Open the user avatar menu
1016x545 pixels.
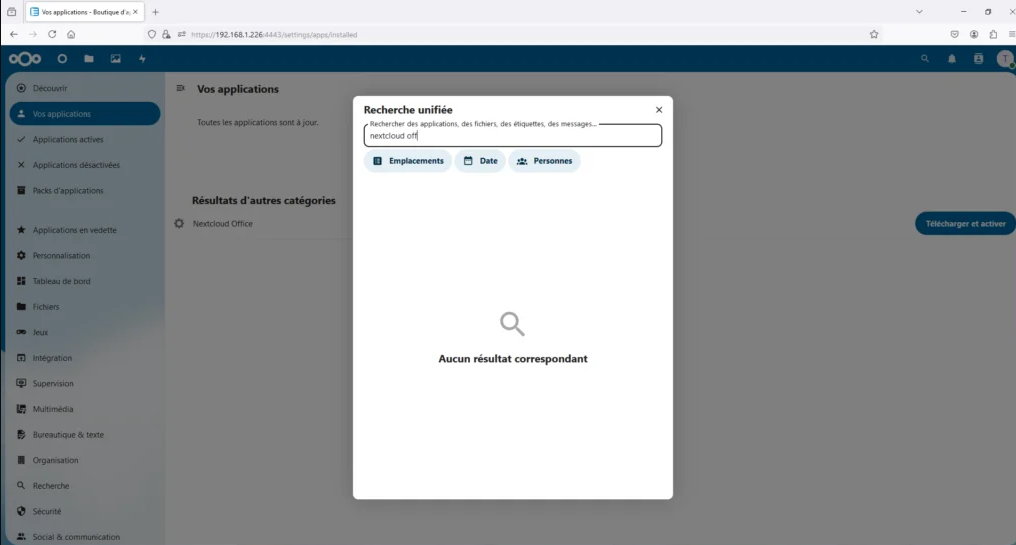pyautogui.click(x=1004, y=59)
